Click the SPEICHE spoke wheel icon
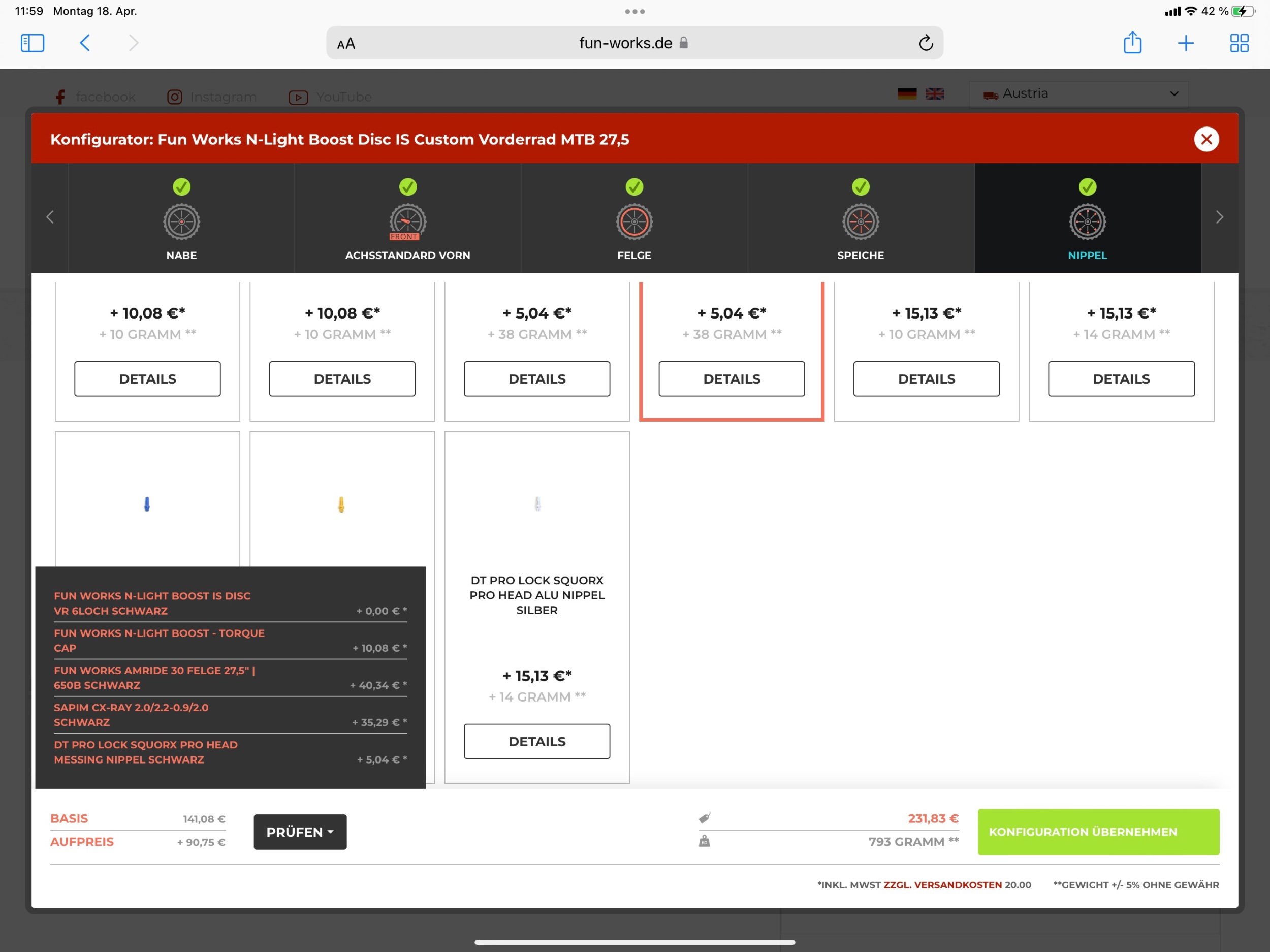Viewport: 1270px width, 952px height. tap(861, 221)
